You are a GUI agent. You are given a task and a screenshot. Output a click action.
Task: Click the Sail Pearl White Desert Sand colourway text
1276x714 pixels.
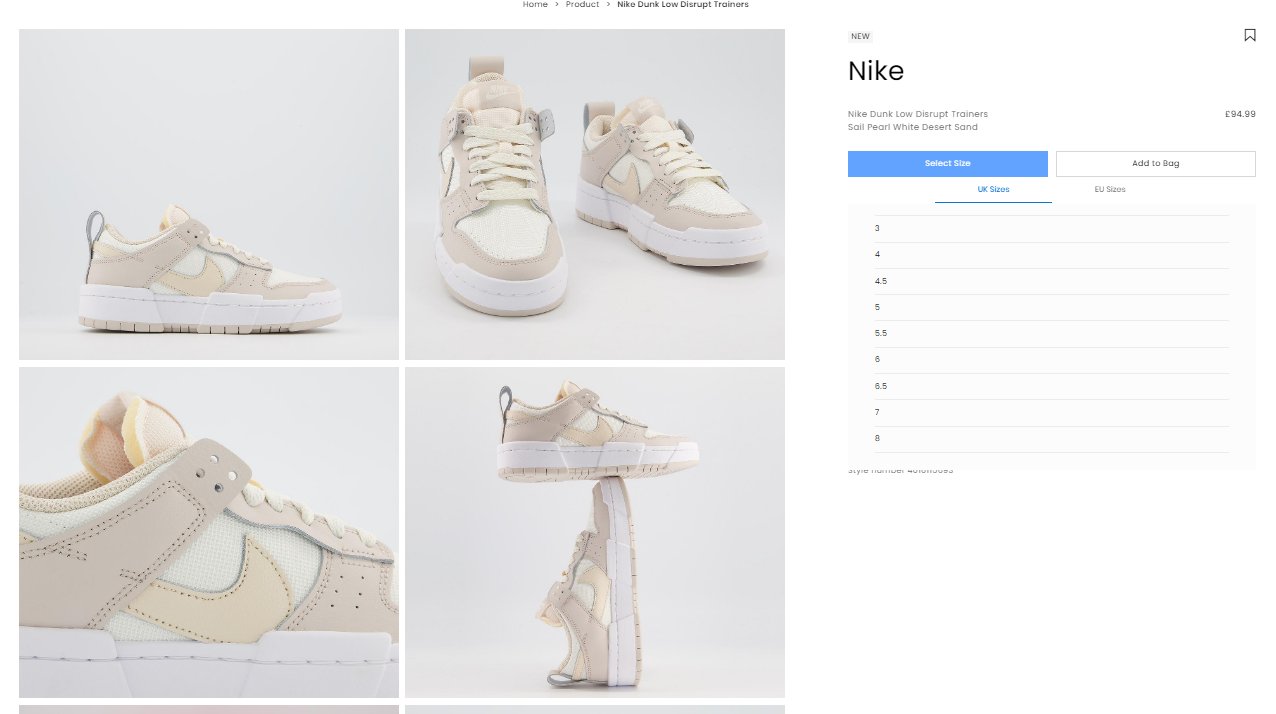pyautogui.click(x=913, y=127)
